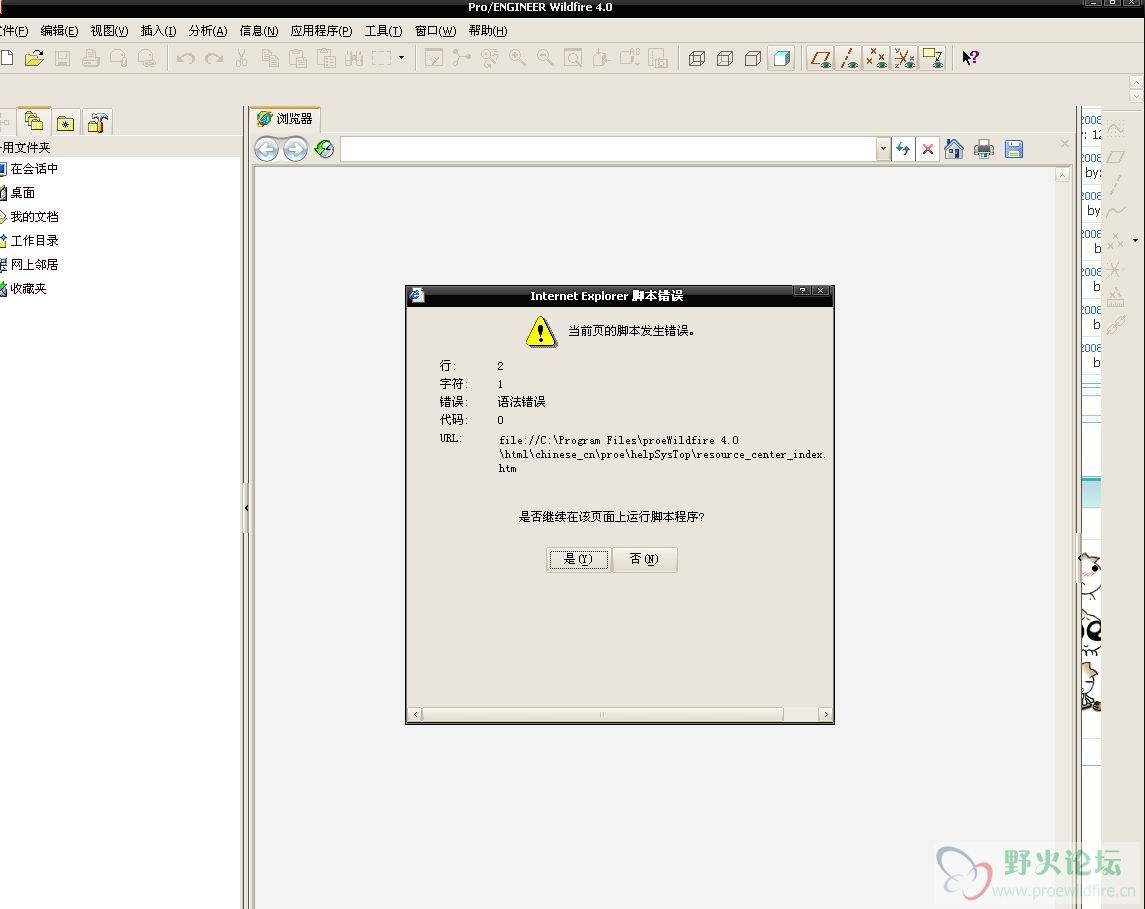Click the browser Print icon
The image size is (1145, 909).
click(x=984, y=149)
